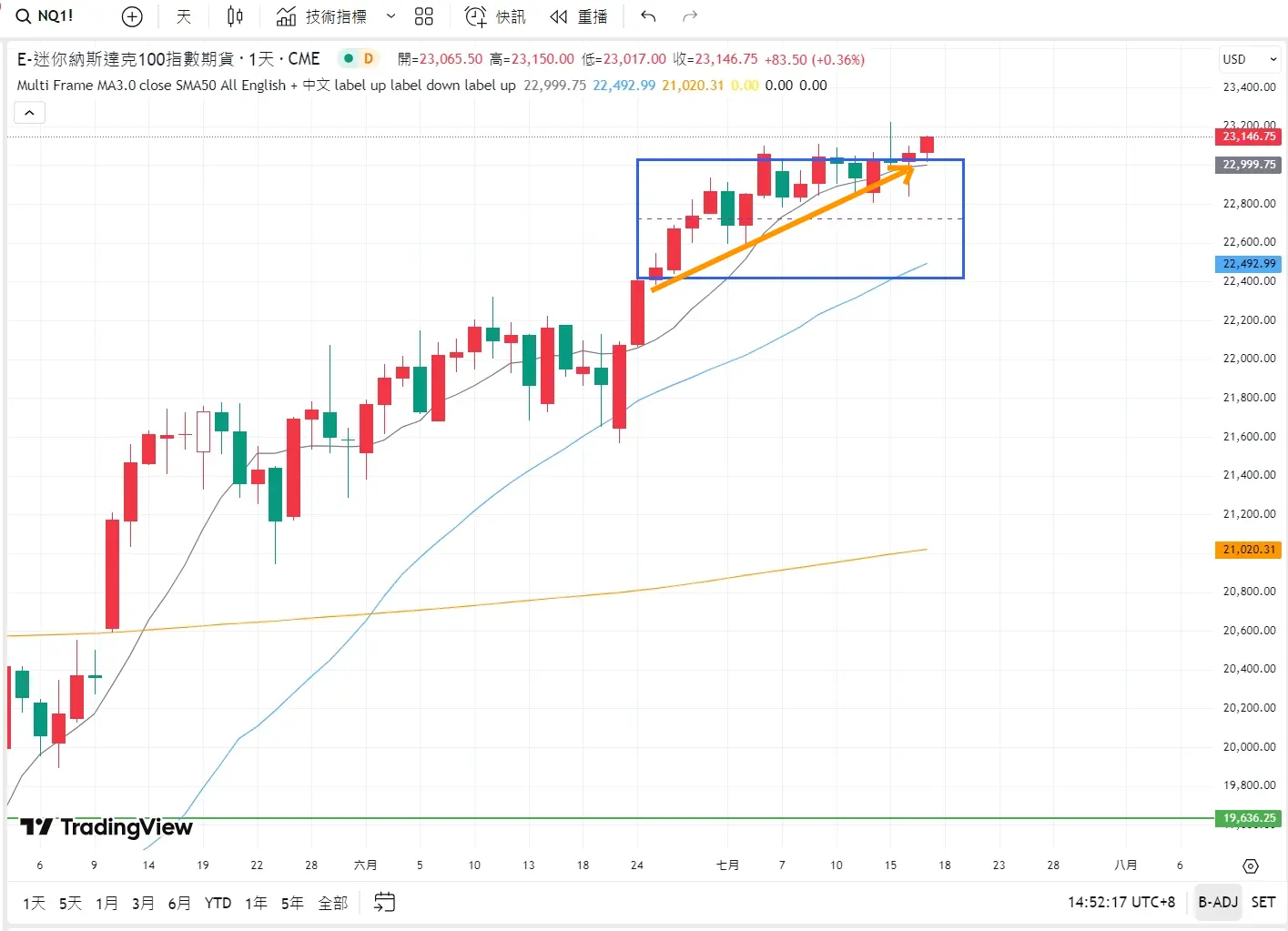1288x931 pixels.
Task: Click the undo arrow
Action: (648, 16)
